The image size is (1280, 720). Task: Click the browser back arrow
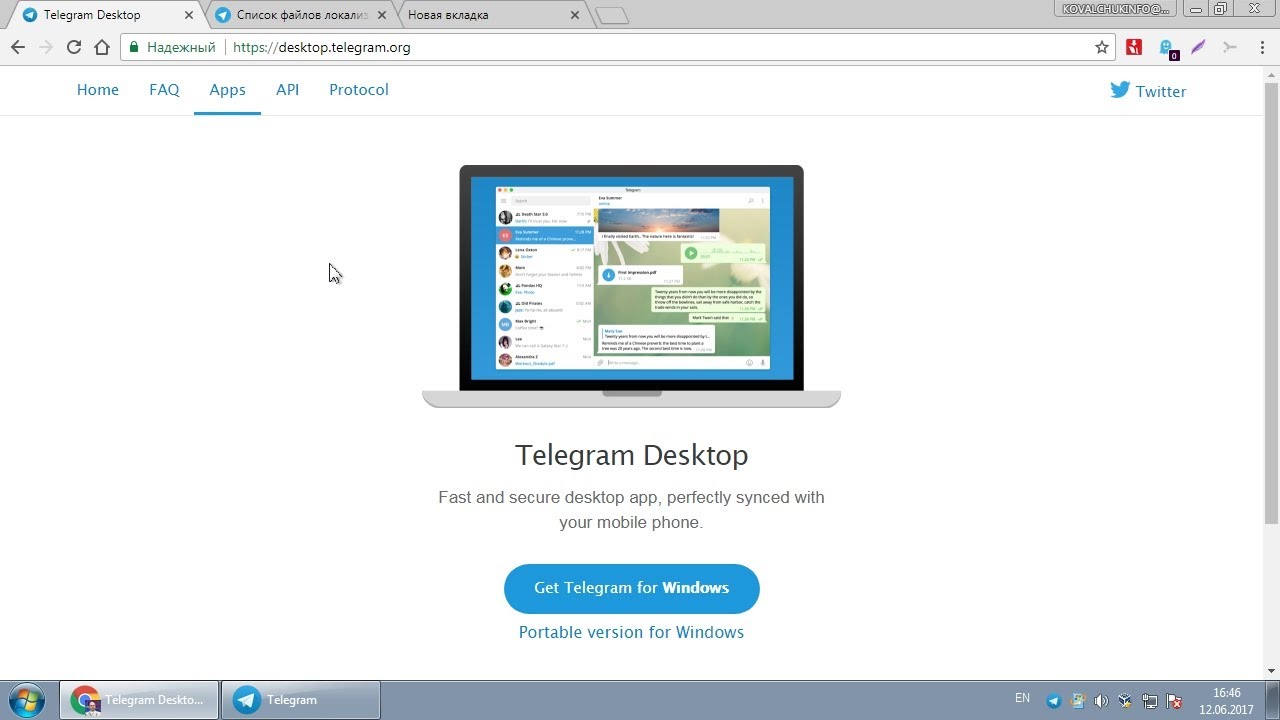[x=17, y=47]
